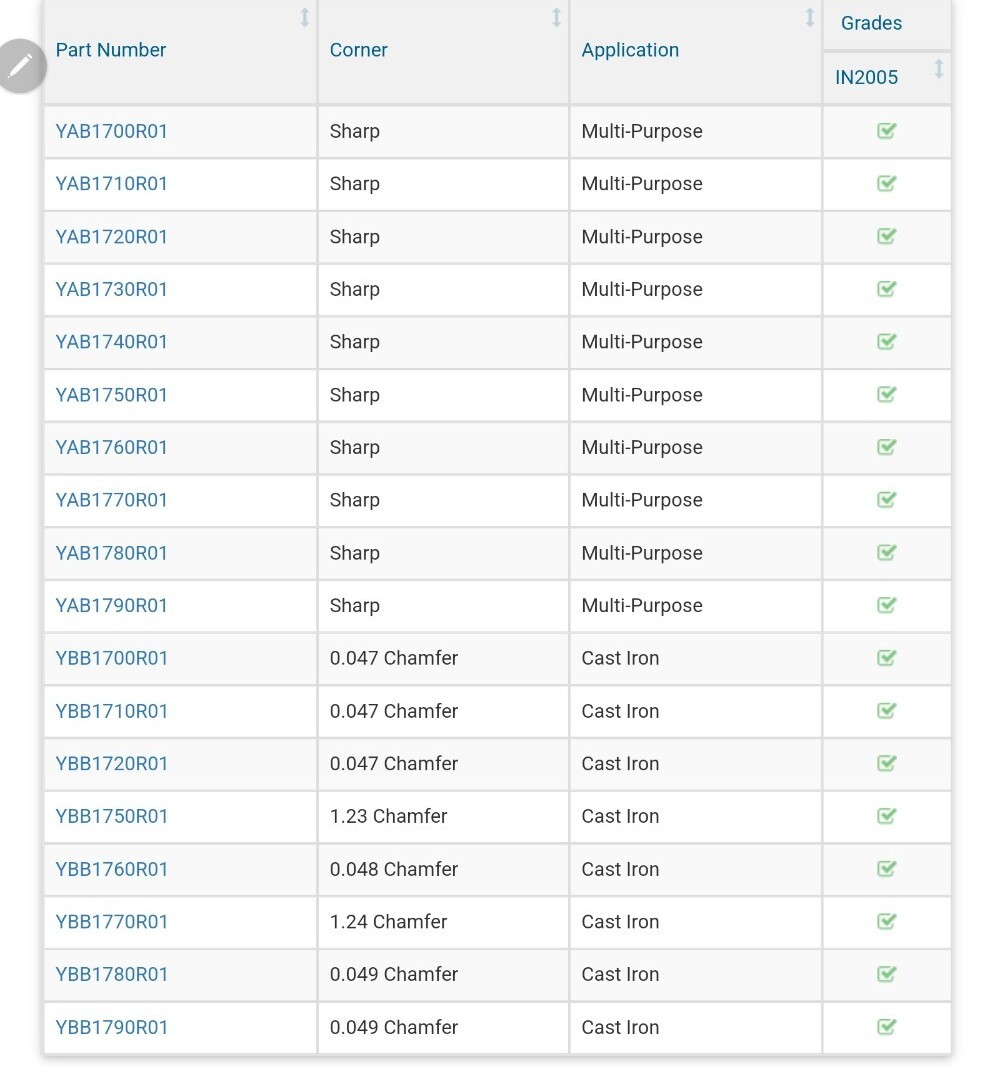Open part number YBB1790R01
This screenshot has height=1067, width=1000.
click(x=112, y=1027)
